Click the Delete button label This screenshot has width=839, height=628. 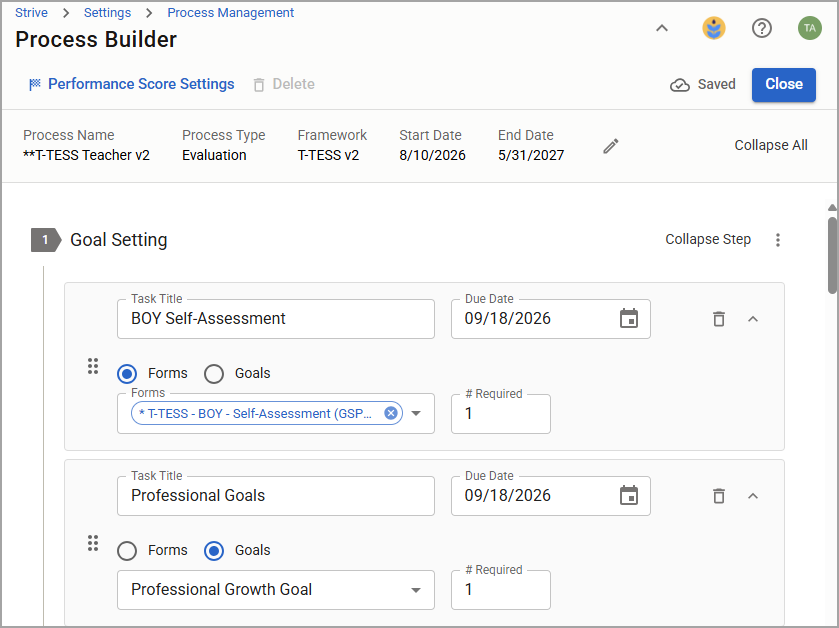click(x=293, y=84)
